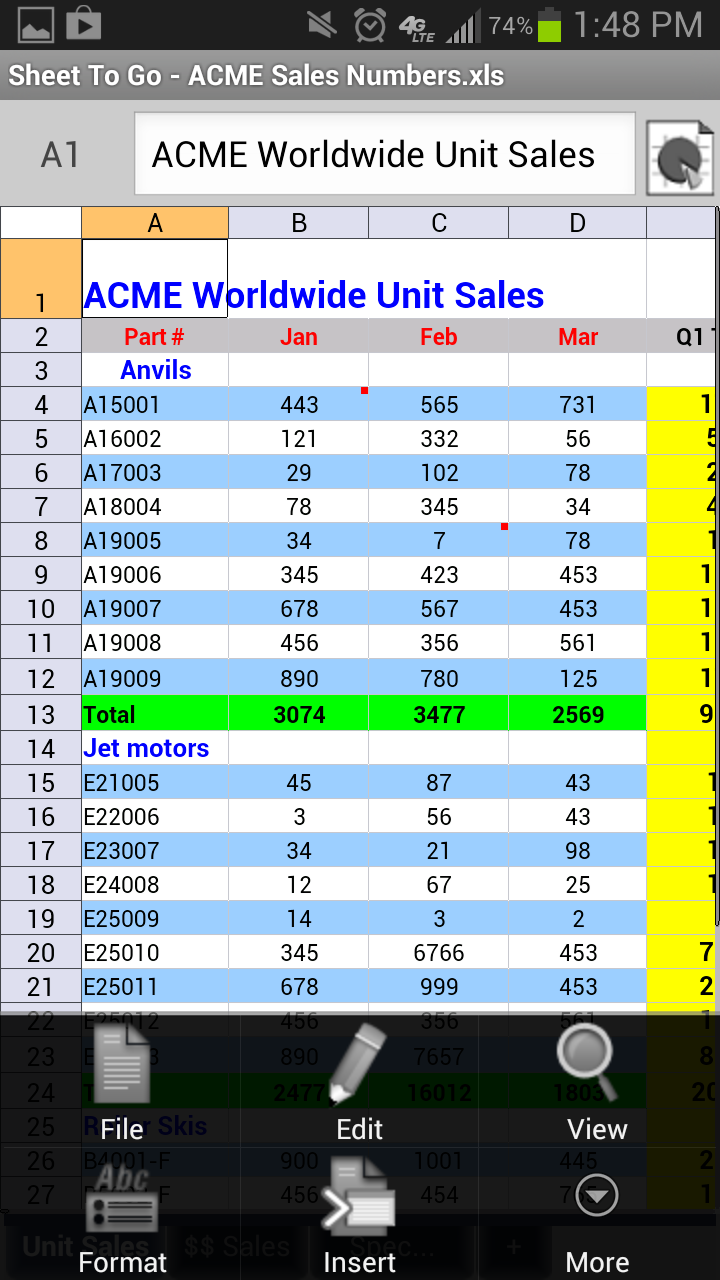The width and height of the screenshot is (720, 1280).
Task: Add a new sheet with plus tab
Action: coord(513,1246)
